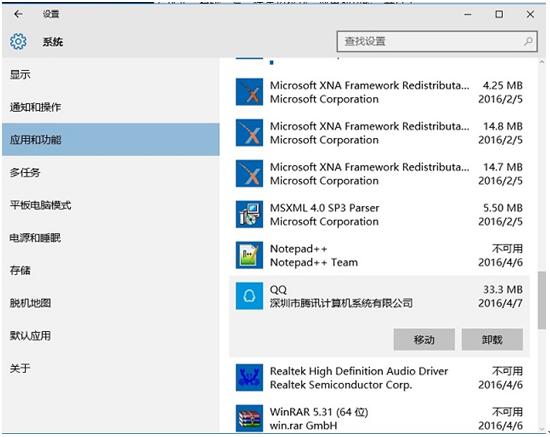This screenshot has width=550, height=437.
Task: Click the 33.3 MB size value
Action: [503, 289]
